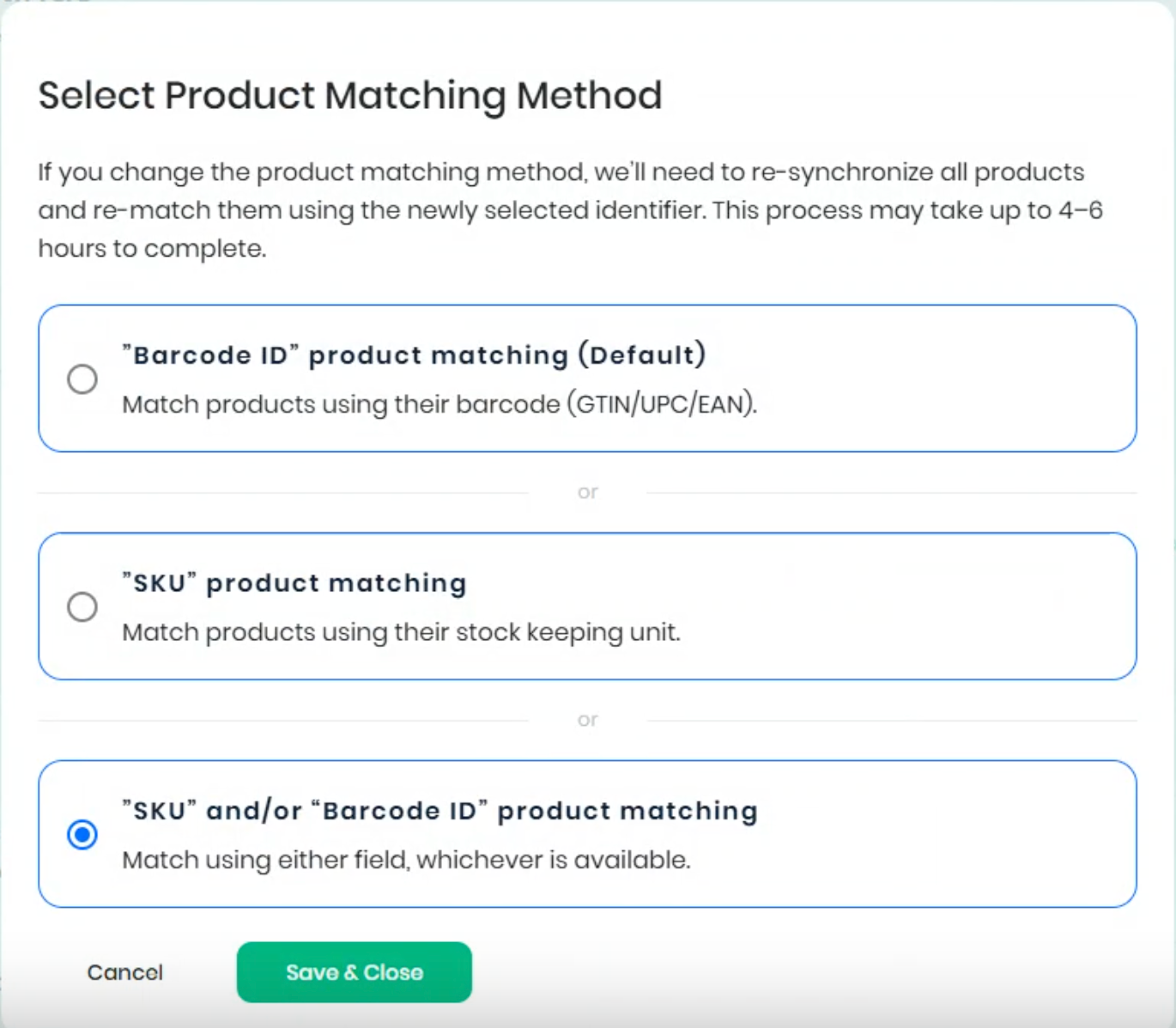Click the re-synchronize warning paragraph

coord(570,210)
